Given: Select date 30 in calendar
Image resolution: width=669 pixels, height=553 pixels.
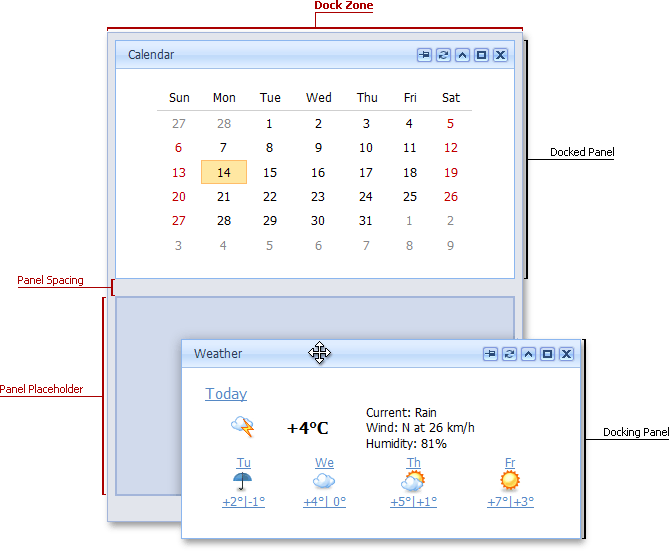Looking at the screenshot, I should 318,221.
